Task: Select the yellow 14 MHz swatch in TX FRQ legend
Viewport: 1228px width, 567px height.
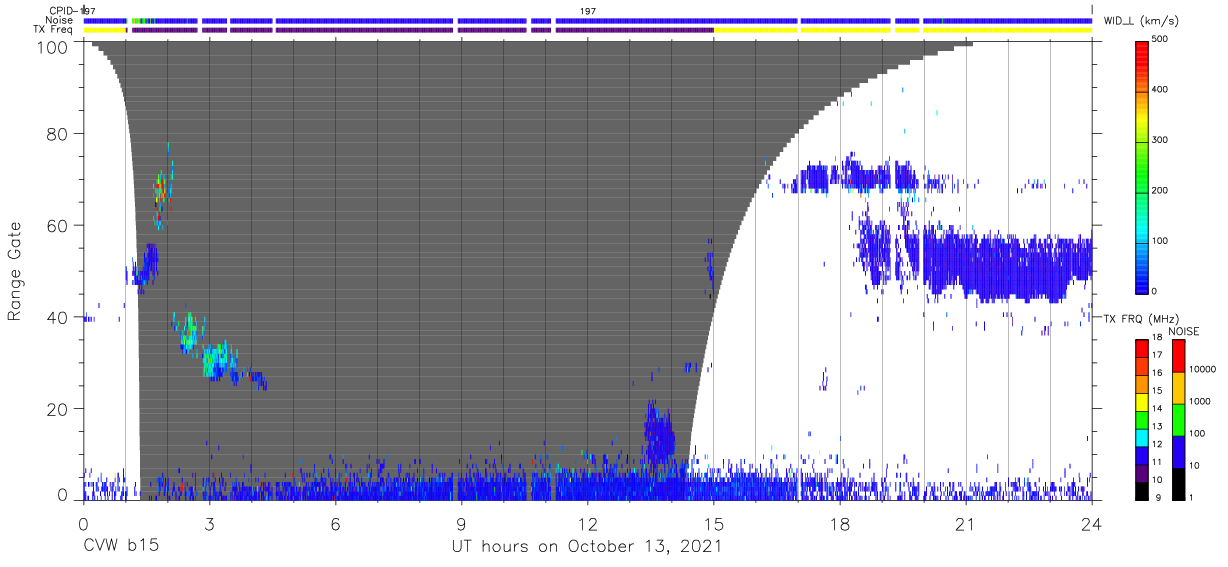Action: 1142,408
